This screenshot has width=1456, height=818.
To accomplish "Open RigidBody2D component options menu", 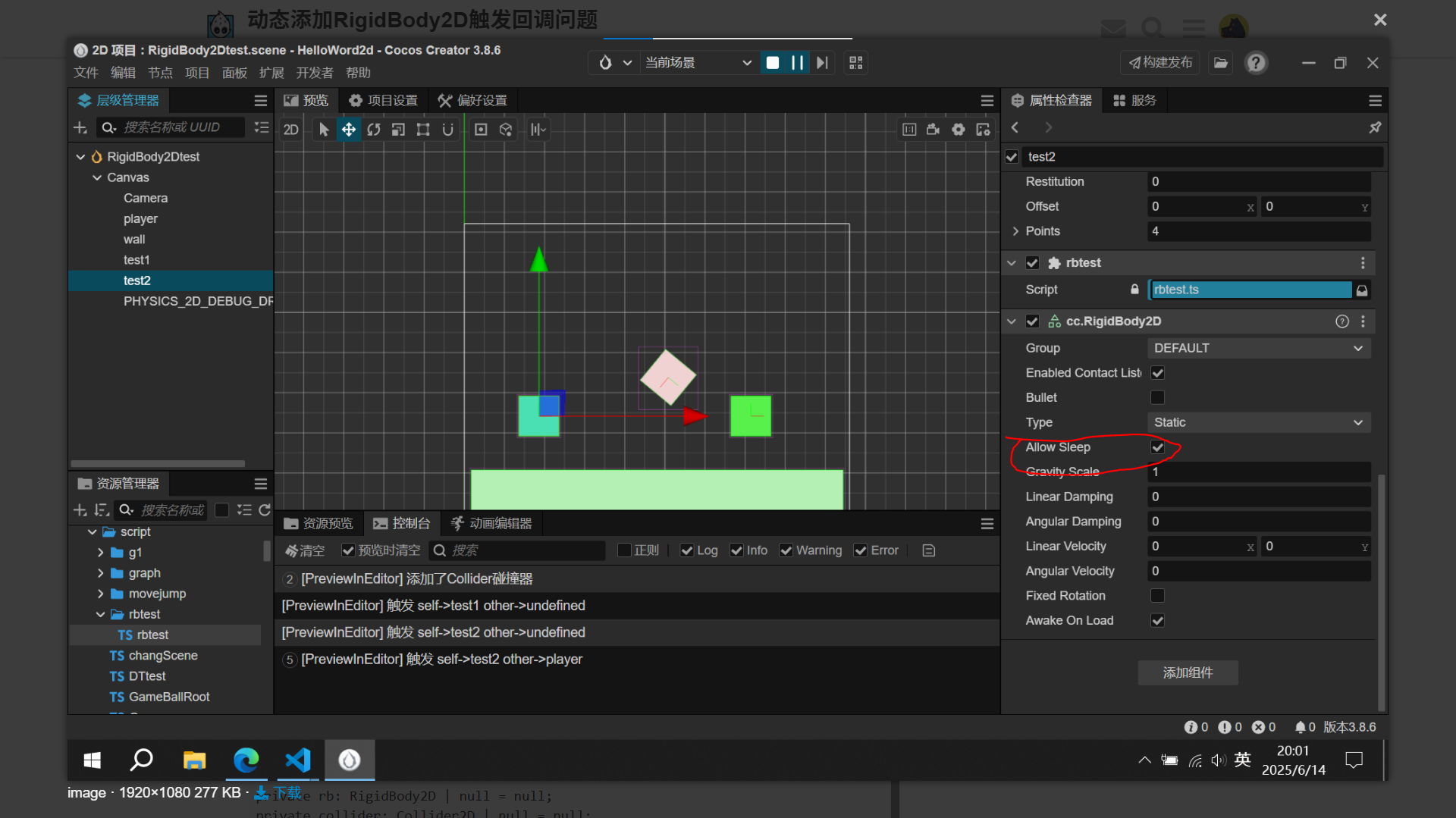I will 1363,321.
